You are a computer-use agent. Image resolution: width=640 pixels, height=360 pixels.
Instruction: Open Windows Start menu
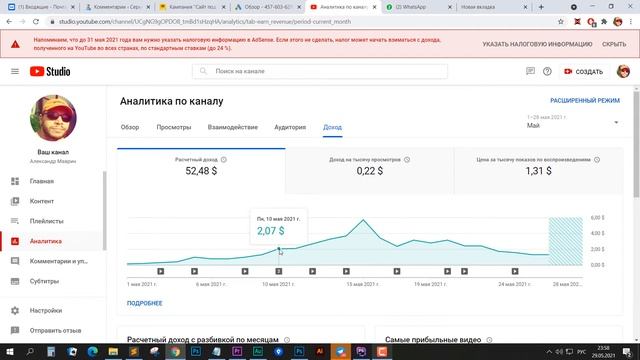(10, 351)
